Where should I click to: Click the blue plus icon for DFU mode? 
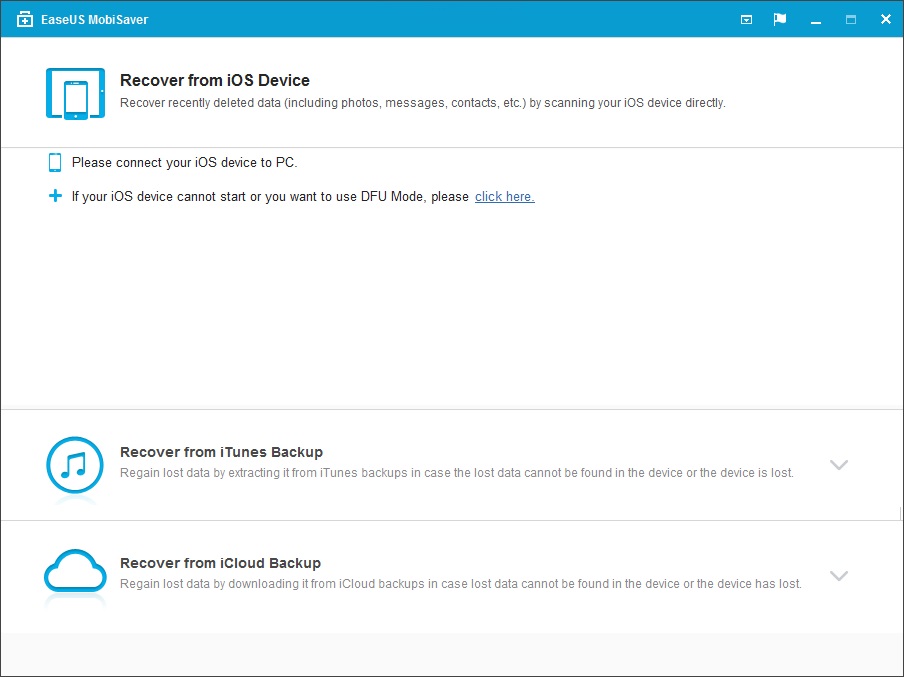[x=55, y=196]
